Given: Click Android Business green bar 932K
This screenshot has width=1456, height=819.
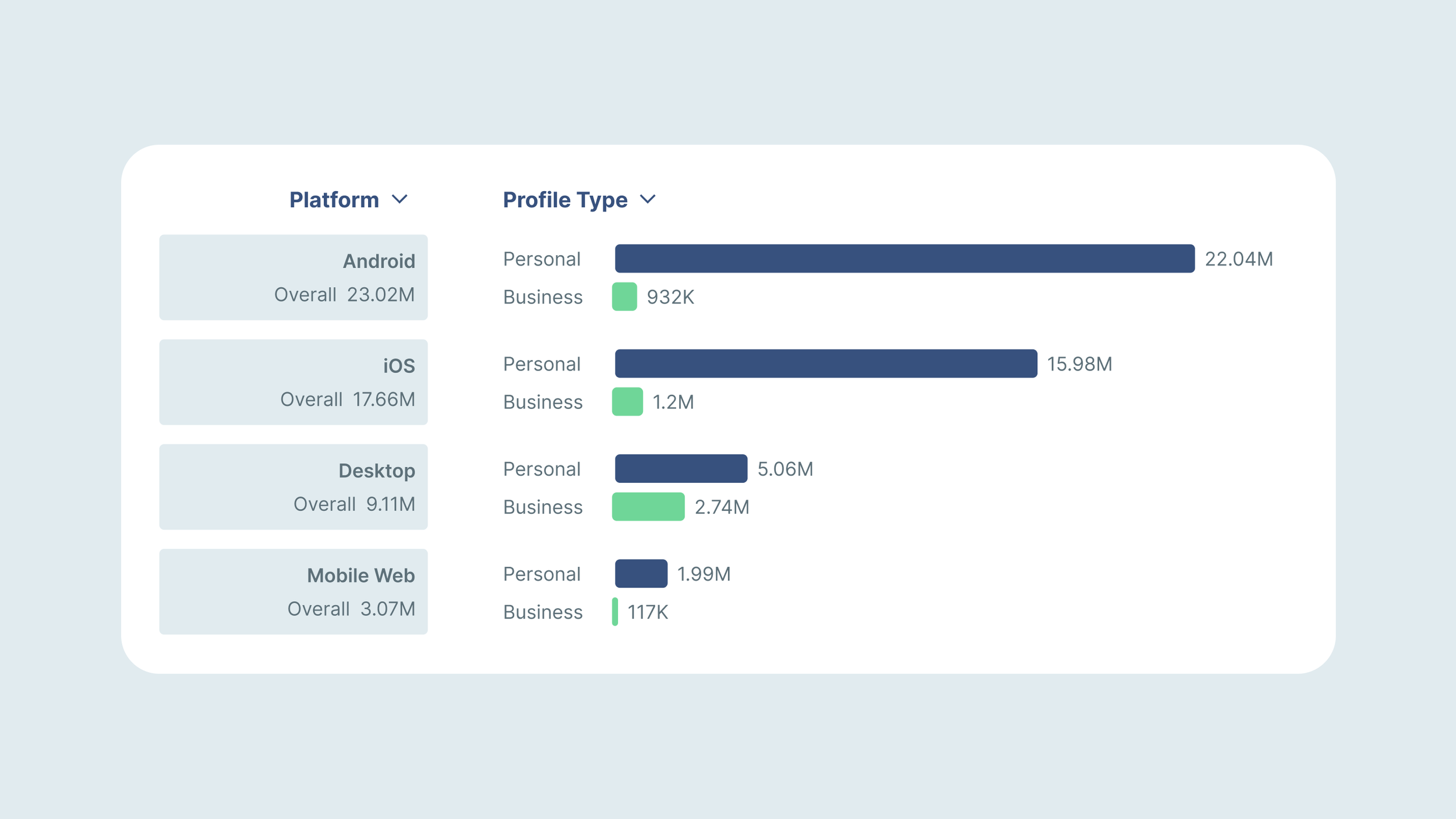Looking at the screenshot, I should pyautogui.click(x=624, y=296).
